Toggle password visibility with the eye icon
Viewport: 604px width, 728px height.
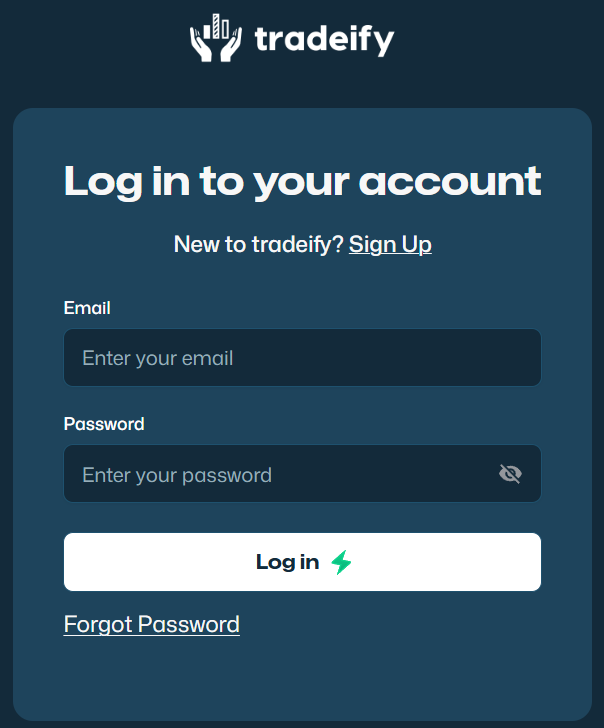[x=510, y=474]
